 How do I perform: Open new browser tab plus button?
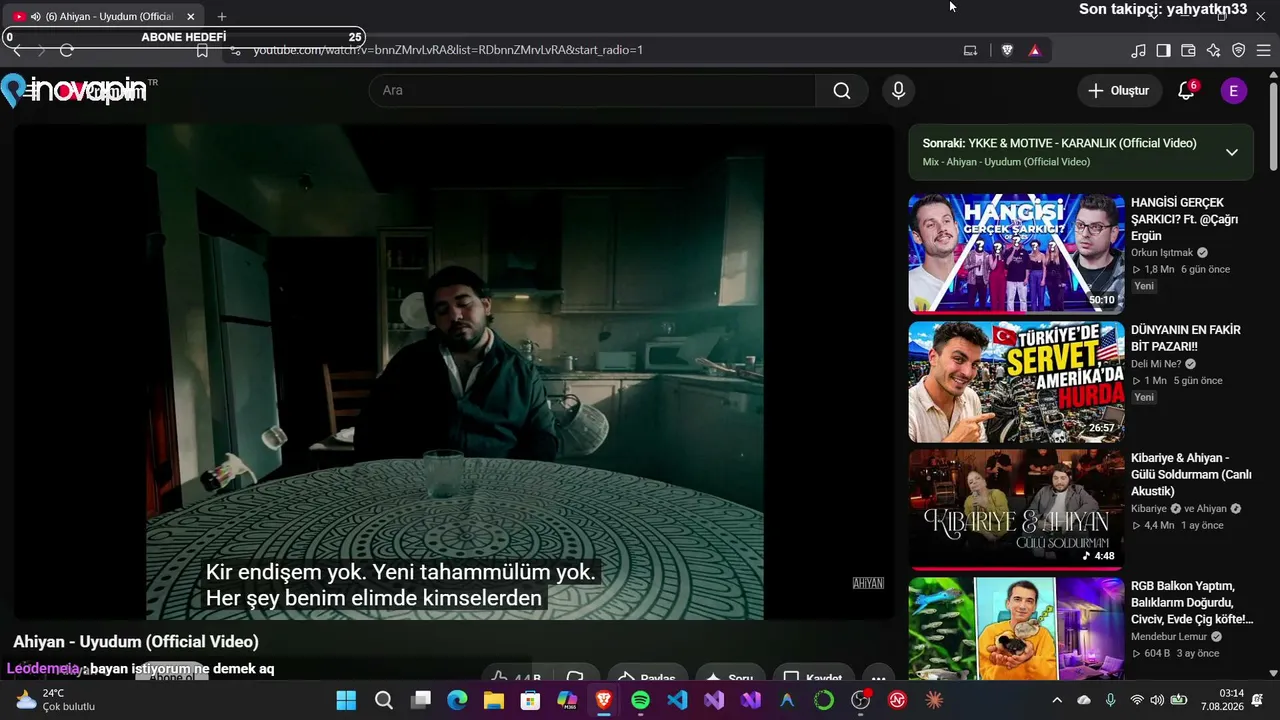coord(222,16)
